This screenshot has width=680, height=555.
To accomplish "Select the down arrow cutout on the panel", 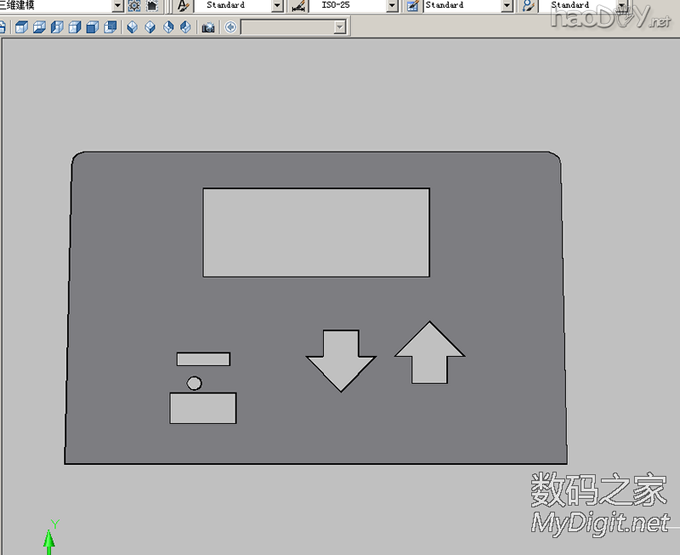I will [x=340, y=357].
